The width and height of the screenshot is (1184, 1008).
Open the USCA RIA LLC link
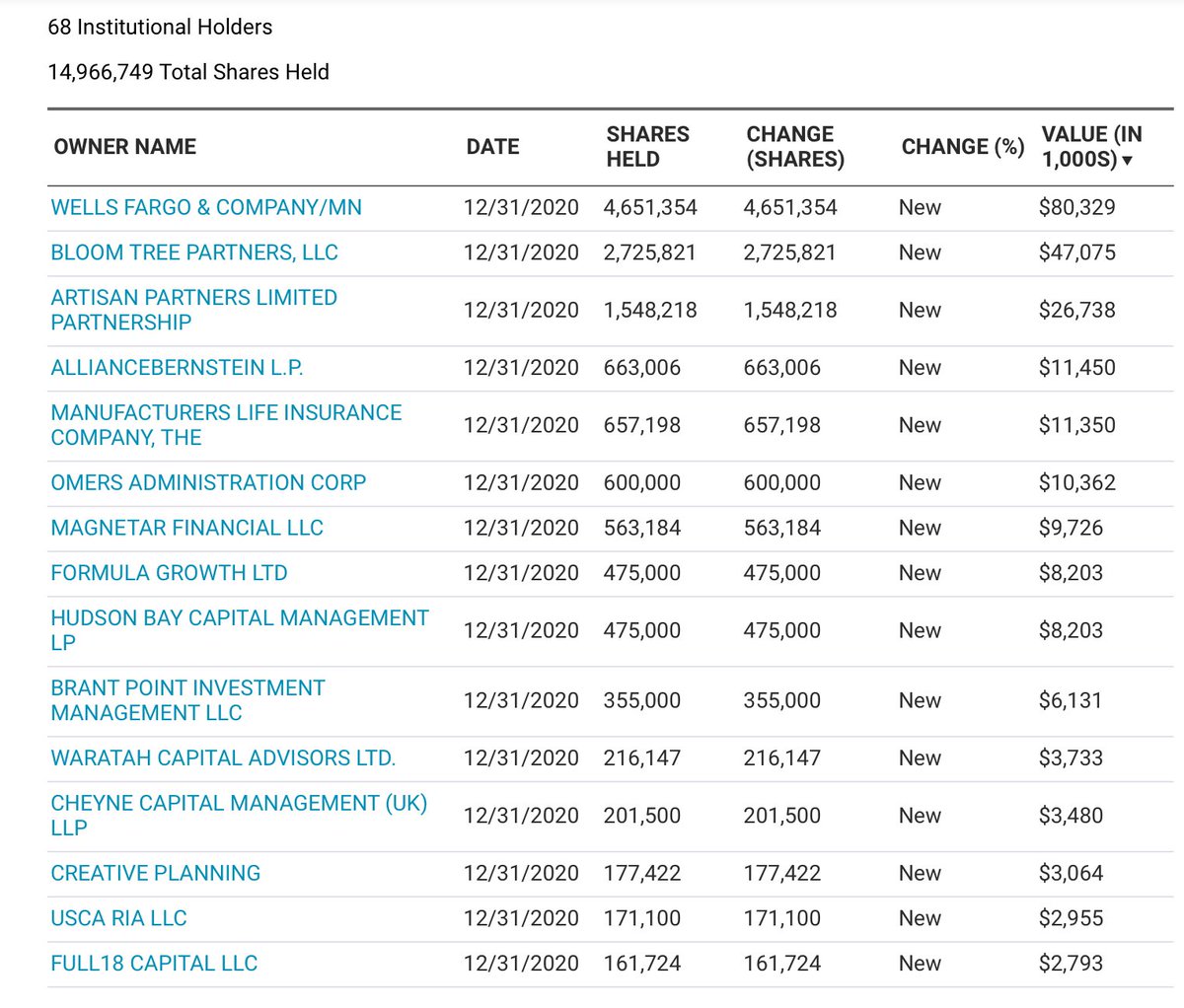(118, 918)
